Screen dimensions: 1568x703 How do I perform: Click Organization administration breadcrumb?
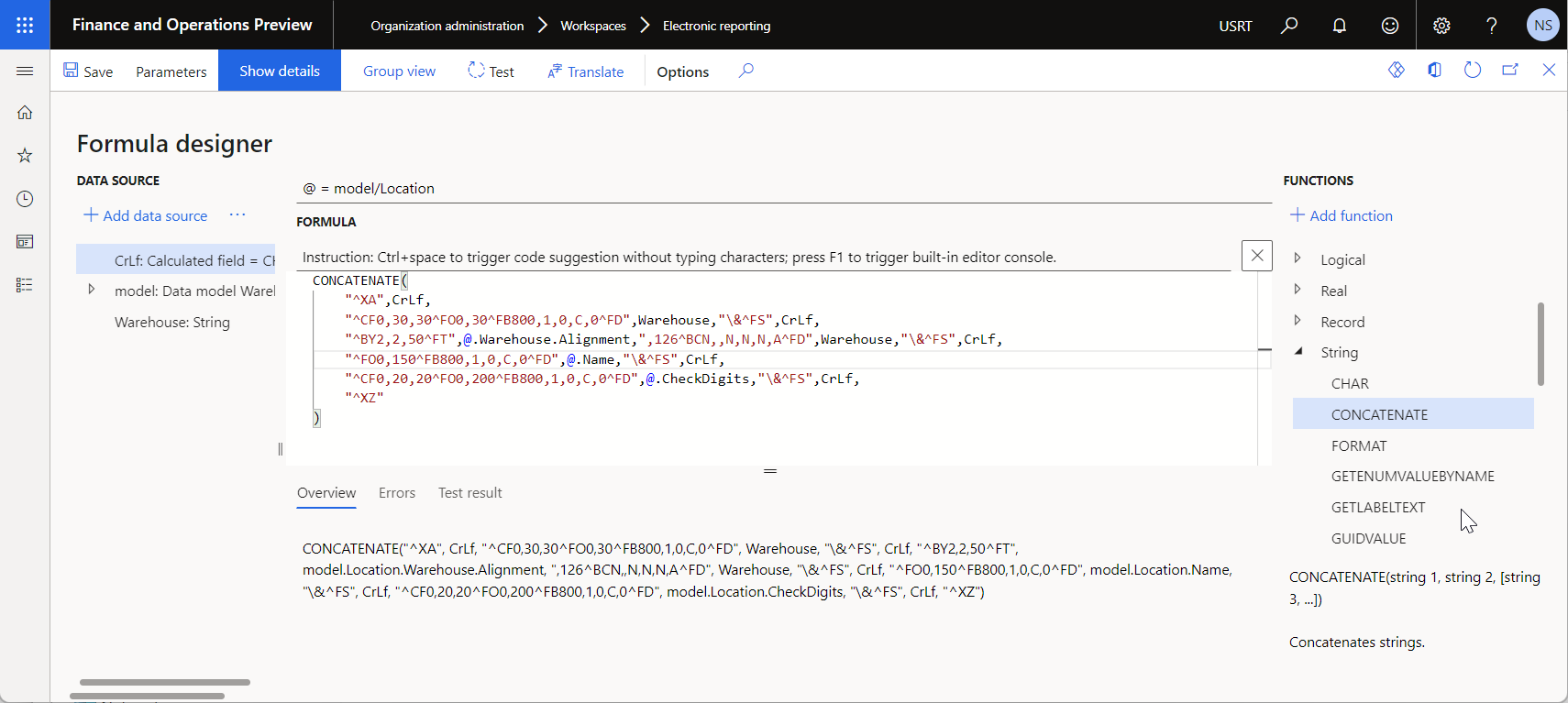coord(447,26)
